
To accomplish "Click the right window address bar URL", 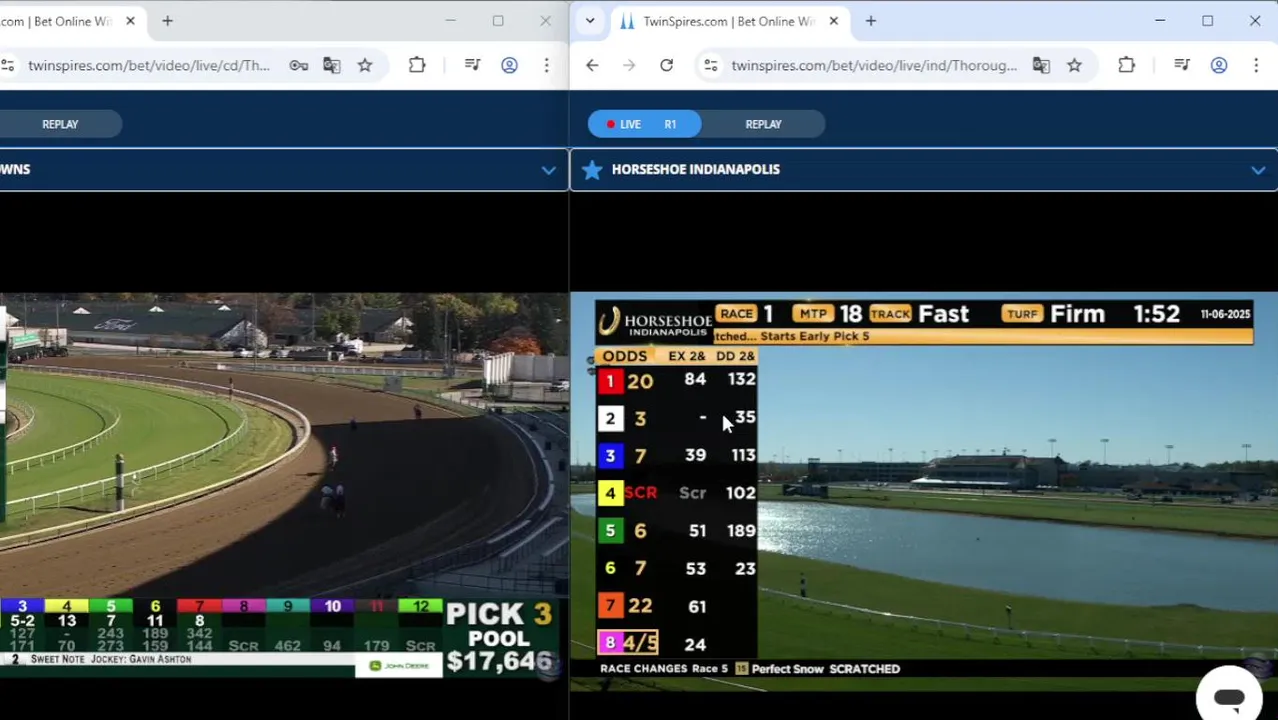I will [873, 65].
